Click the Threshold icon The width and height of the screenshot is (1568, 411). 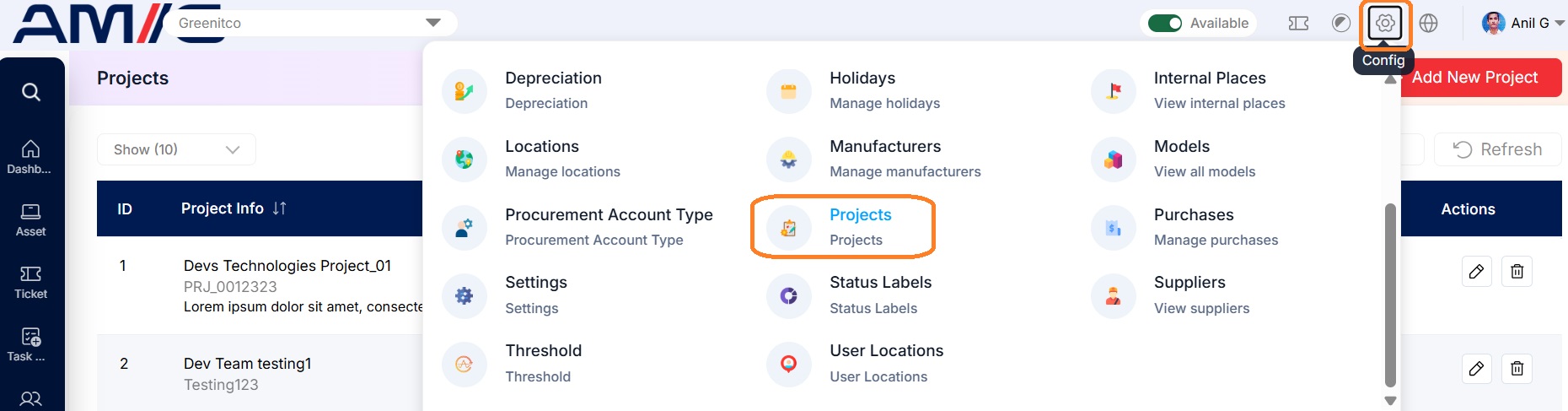464,365
